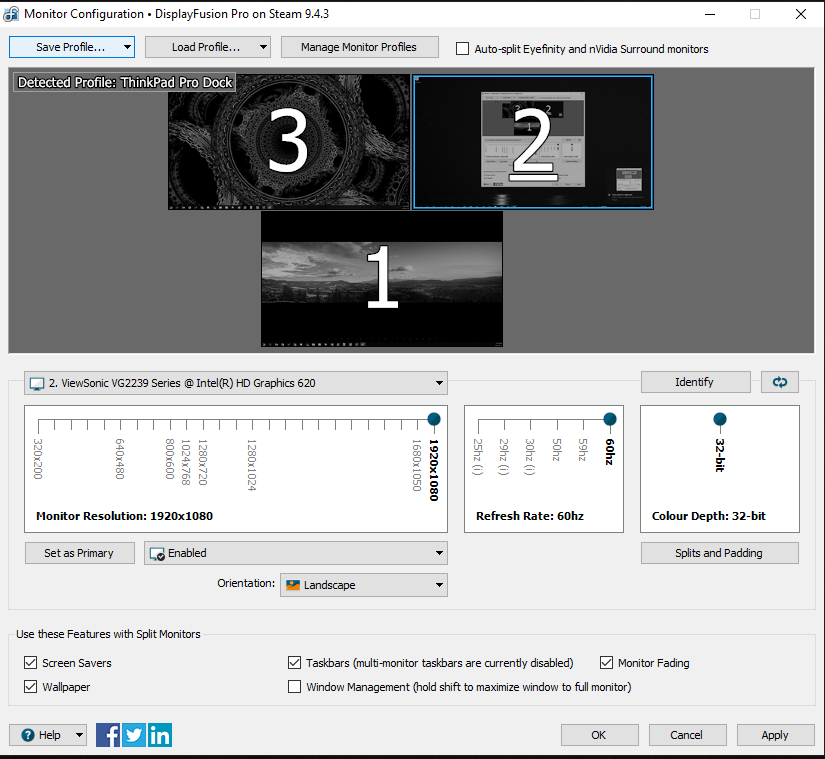Select monitor 1 thumbnail
This screenshot has height=759, width=825.
tap(382, 279)
